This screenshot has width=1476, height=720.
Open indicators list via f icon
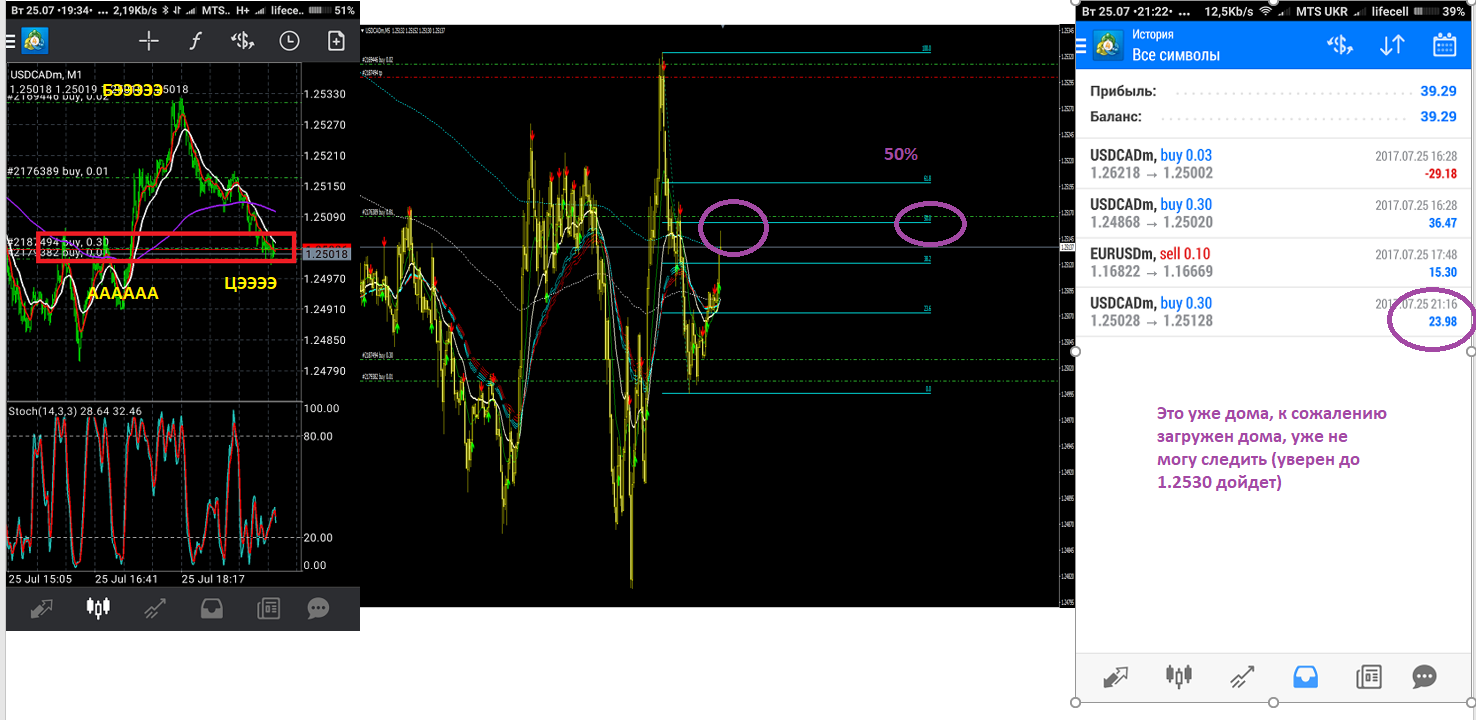pyautogui.click(x=196, y=41)
